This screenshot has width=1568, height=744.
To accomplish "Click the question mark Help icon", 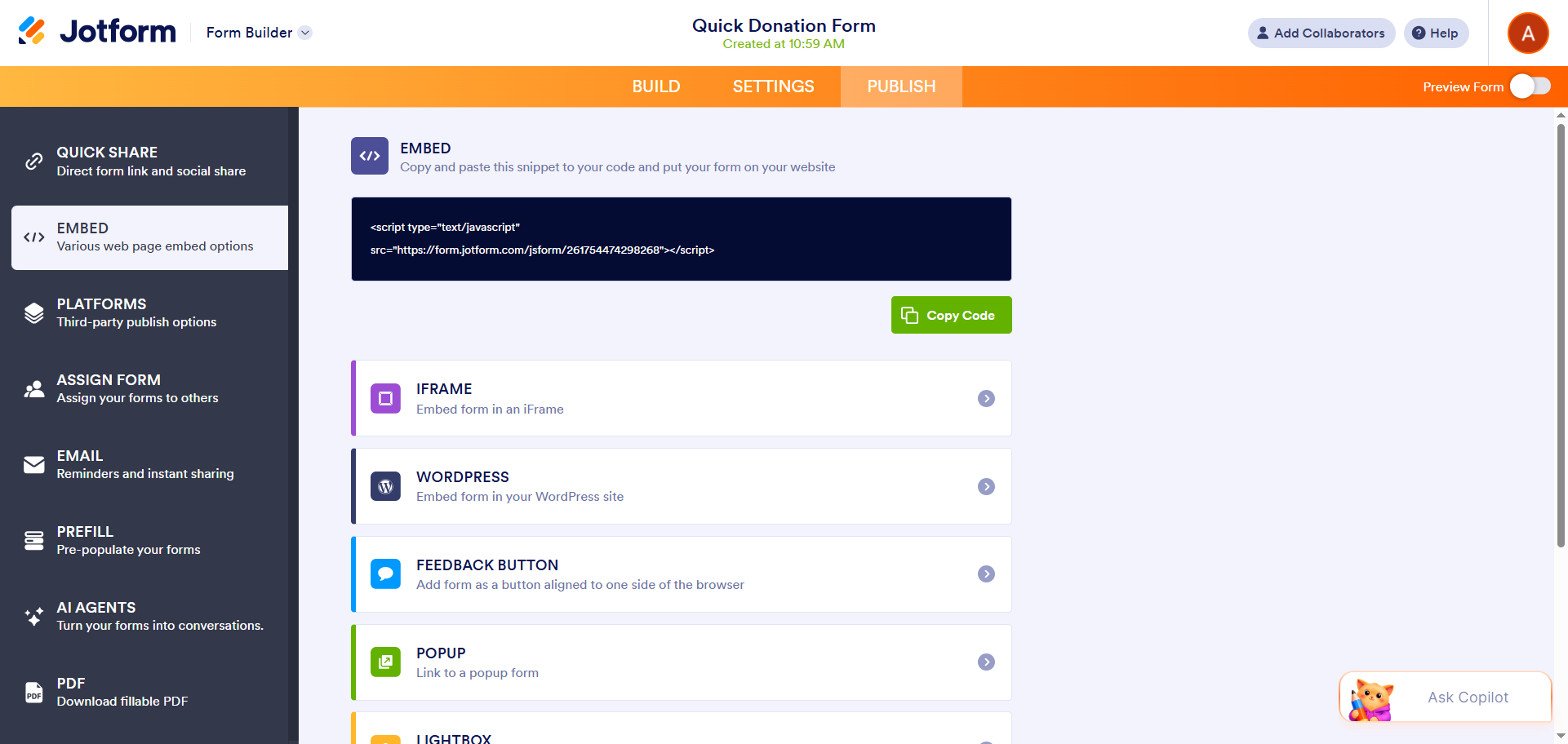I will pyautogui.click(x=1419, y=33).
